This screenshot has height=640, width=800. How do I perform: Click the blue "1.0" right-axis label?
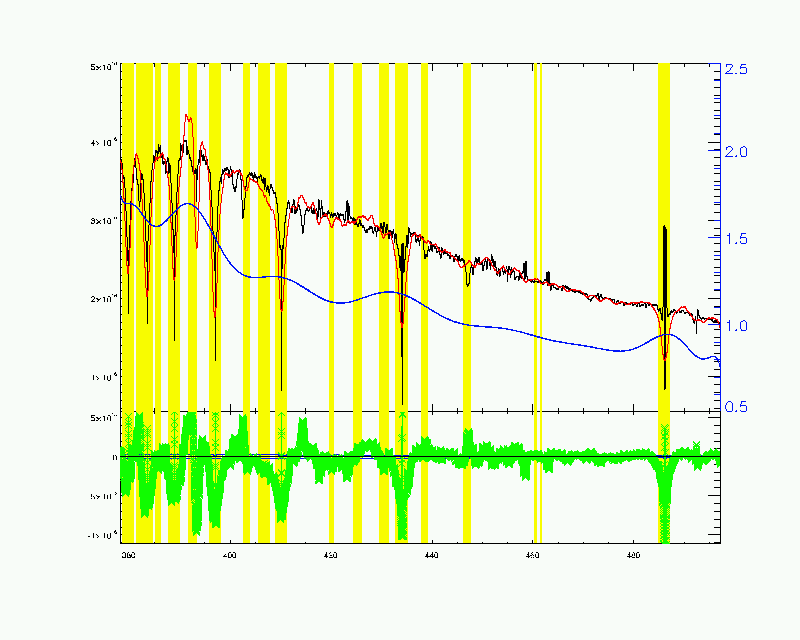[735, 326]
